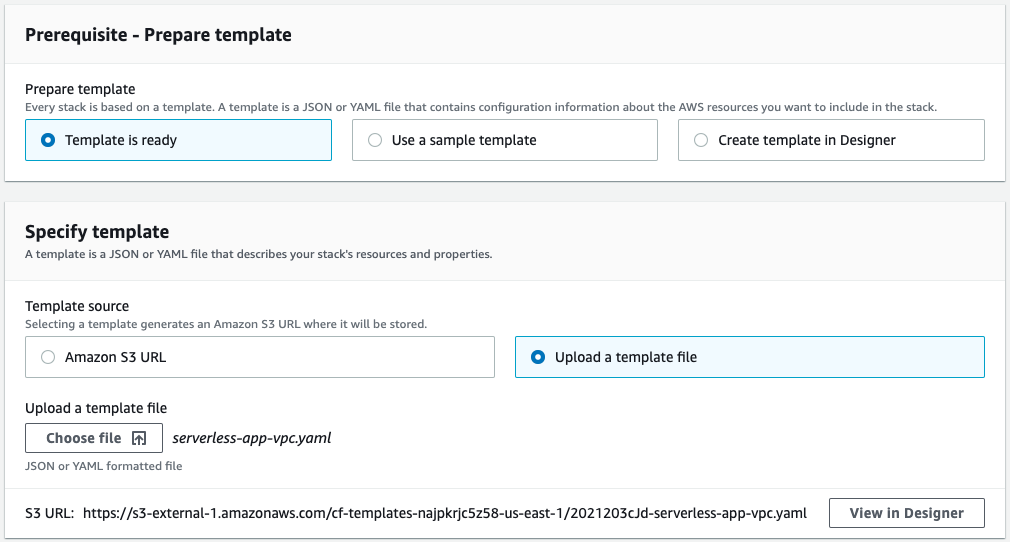1010x542 pixels.
Task: Click the Template is ready option tile
Action: pyautogui.click(x=178, y=140)
